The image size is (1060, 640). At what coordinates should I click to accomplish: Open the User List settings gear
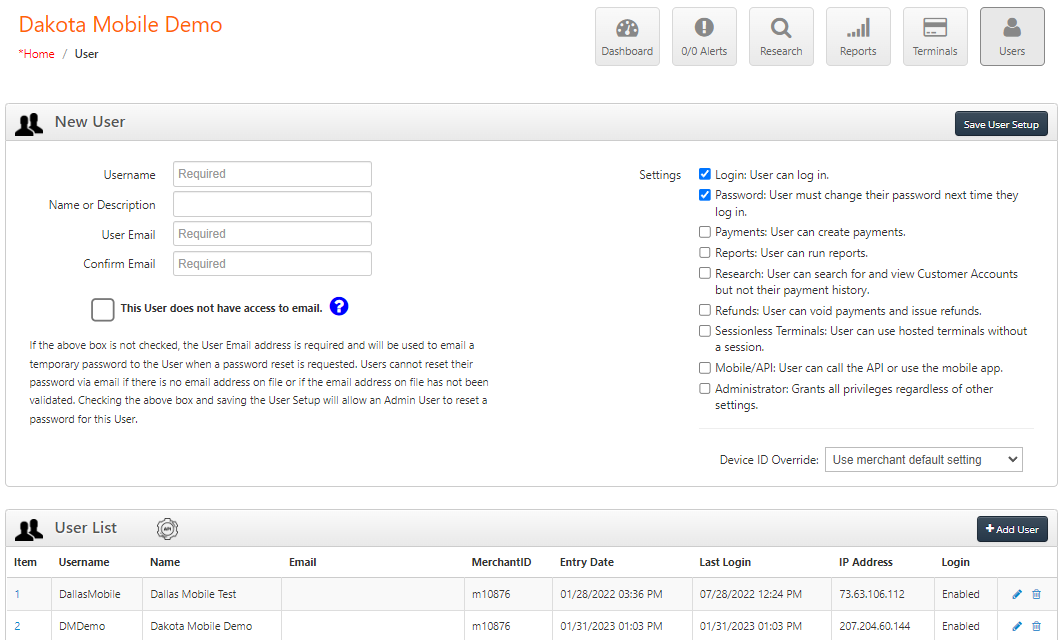pos(167,528)
